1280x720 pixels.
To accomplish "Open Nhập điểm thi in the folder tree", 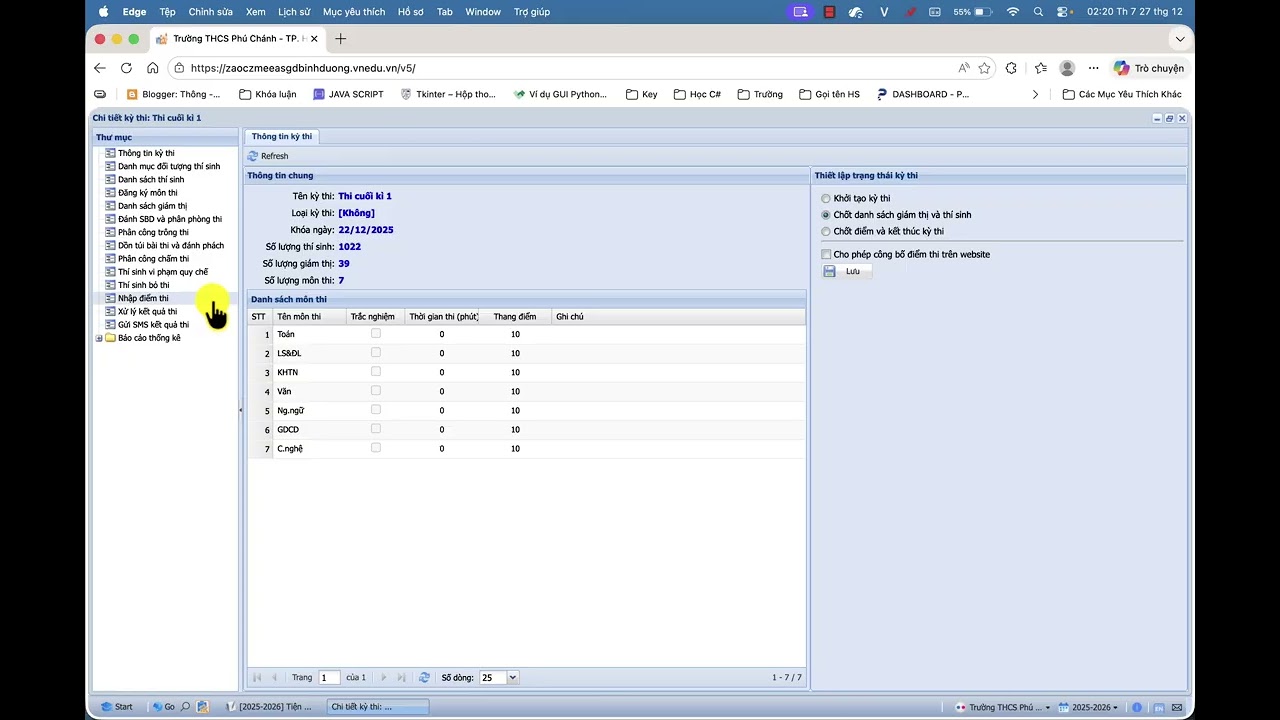I will point(143,298).
